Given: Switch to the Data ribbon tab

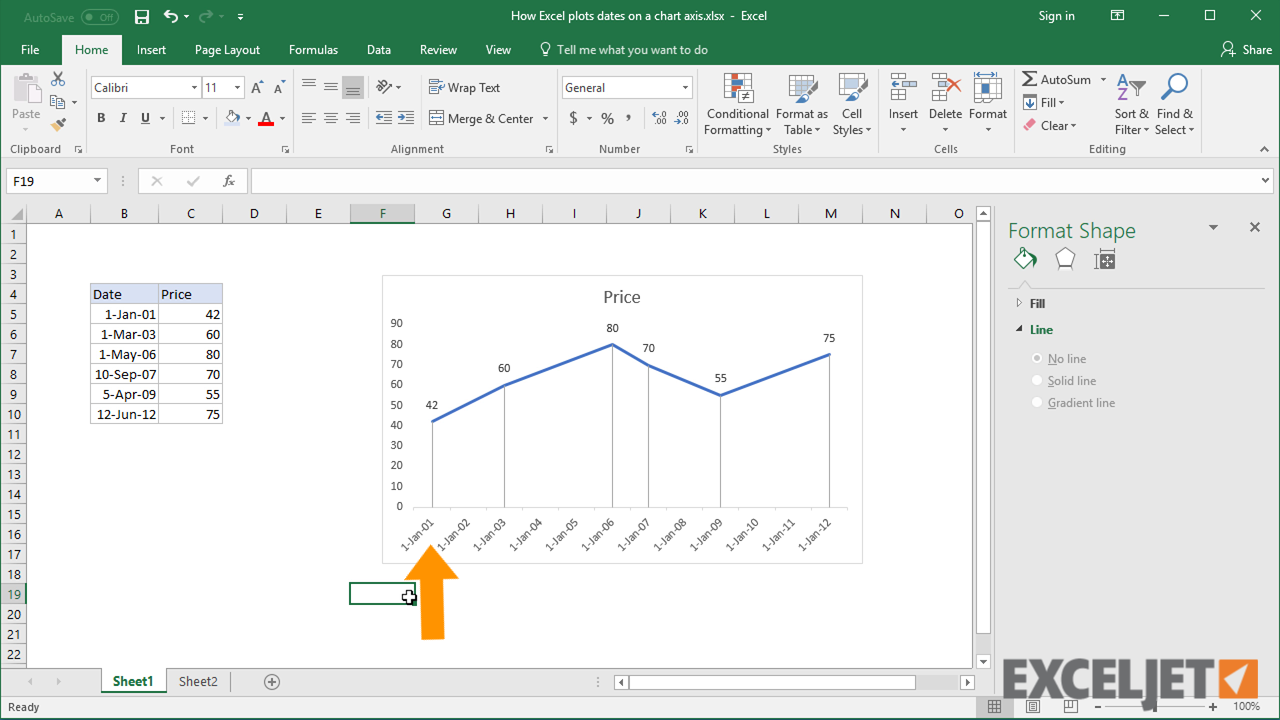Looking at the screenshot, I should pyautogui.click(x=379, y=50).
